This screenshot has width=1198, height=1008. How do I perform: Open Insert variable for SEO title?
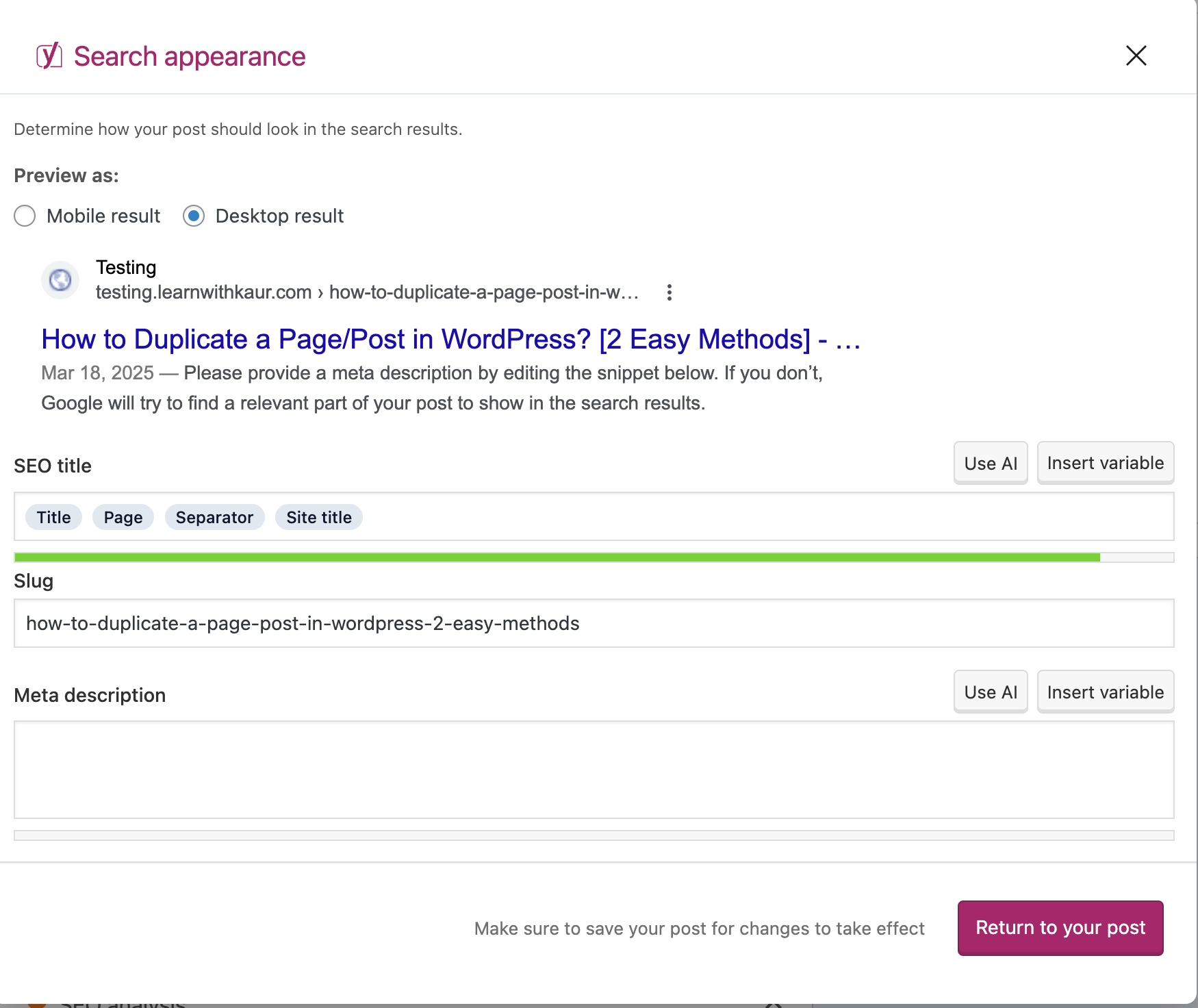tap(1105, 463)
